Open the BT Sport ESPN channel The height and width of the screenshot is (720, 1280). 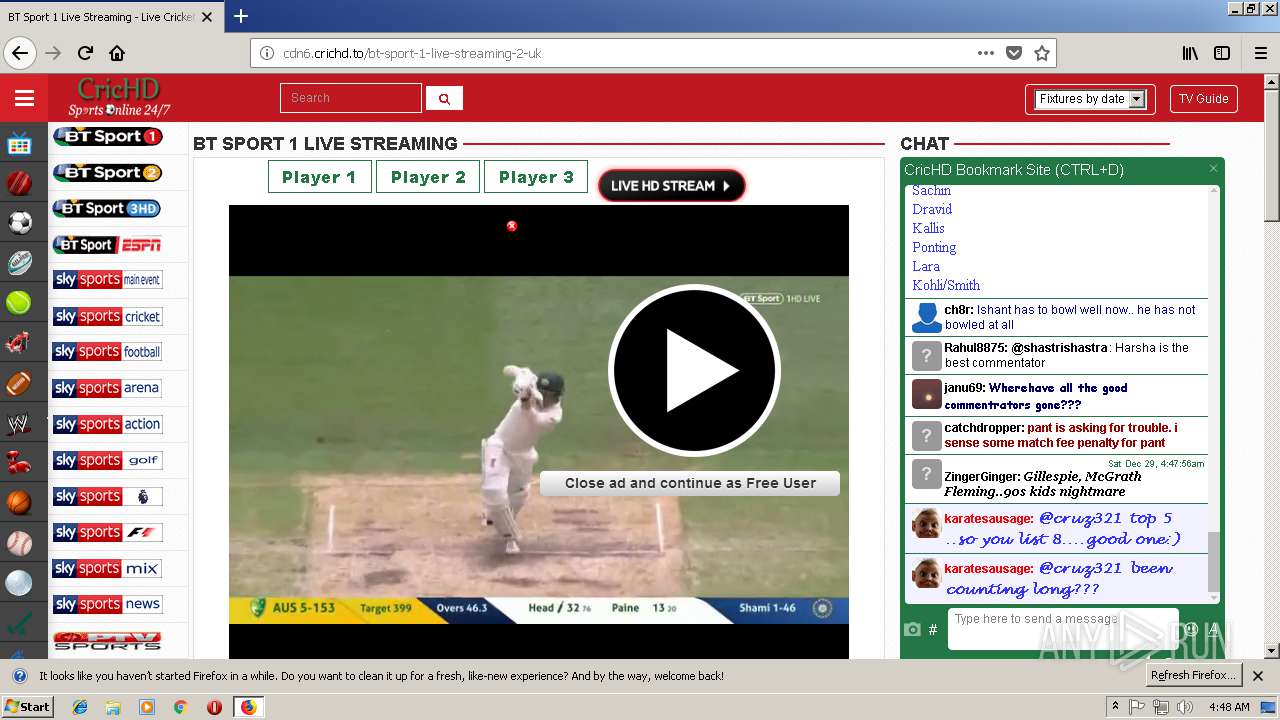point(107,244)
